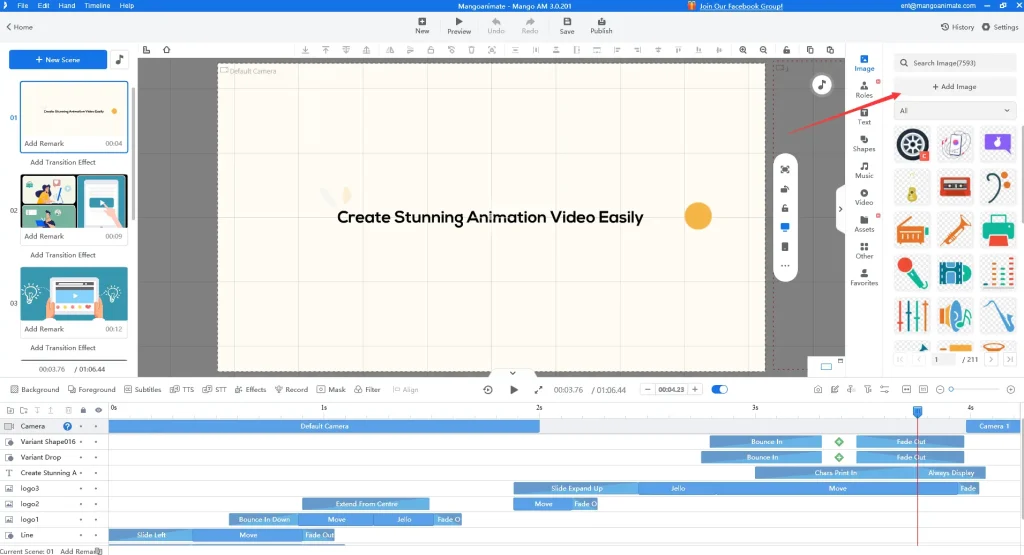Switch to the Music assets panel

tap(864, 169)
